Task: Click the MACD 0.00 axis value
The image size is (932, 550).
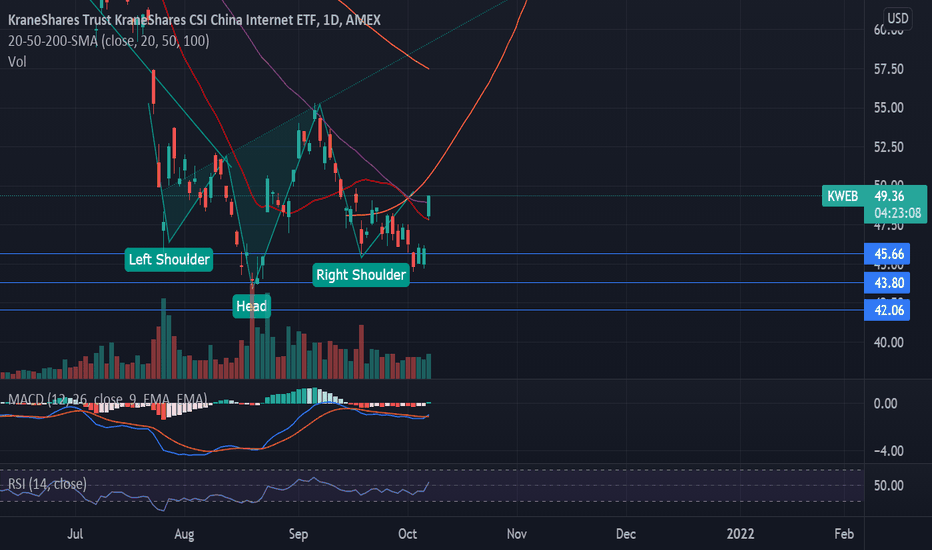Action: click(x=885, y=404)
